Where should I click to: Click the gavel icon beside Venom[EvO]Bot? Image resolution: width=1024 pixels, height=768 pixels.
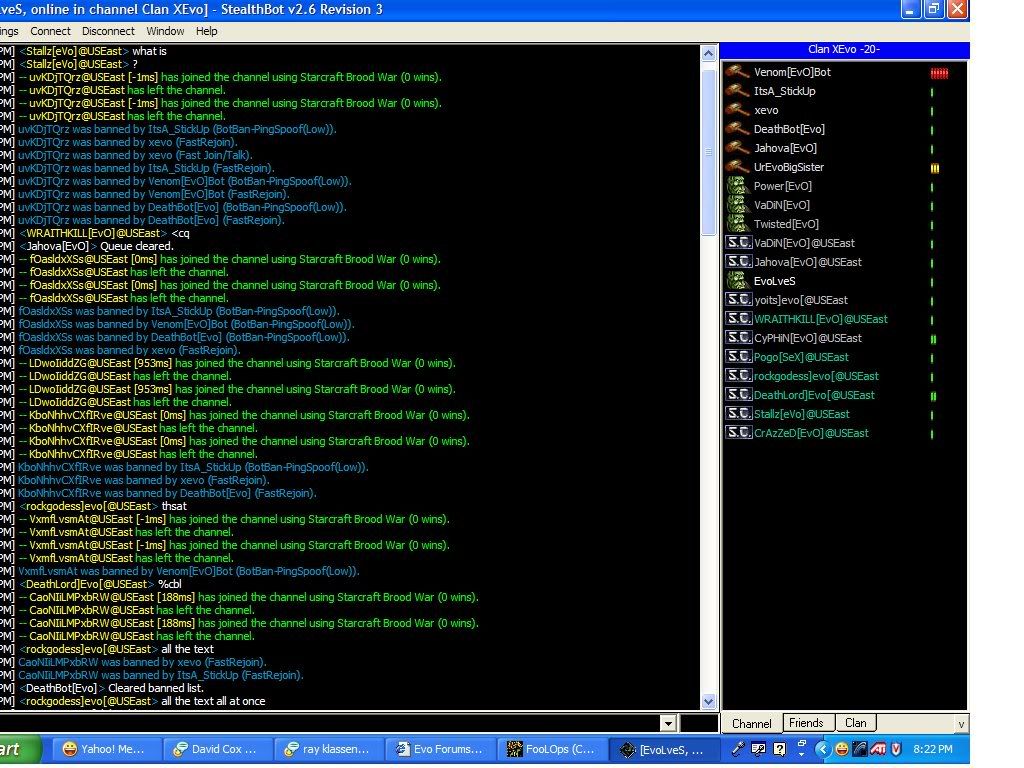pyautogui.click(x=738, y=72)
